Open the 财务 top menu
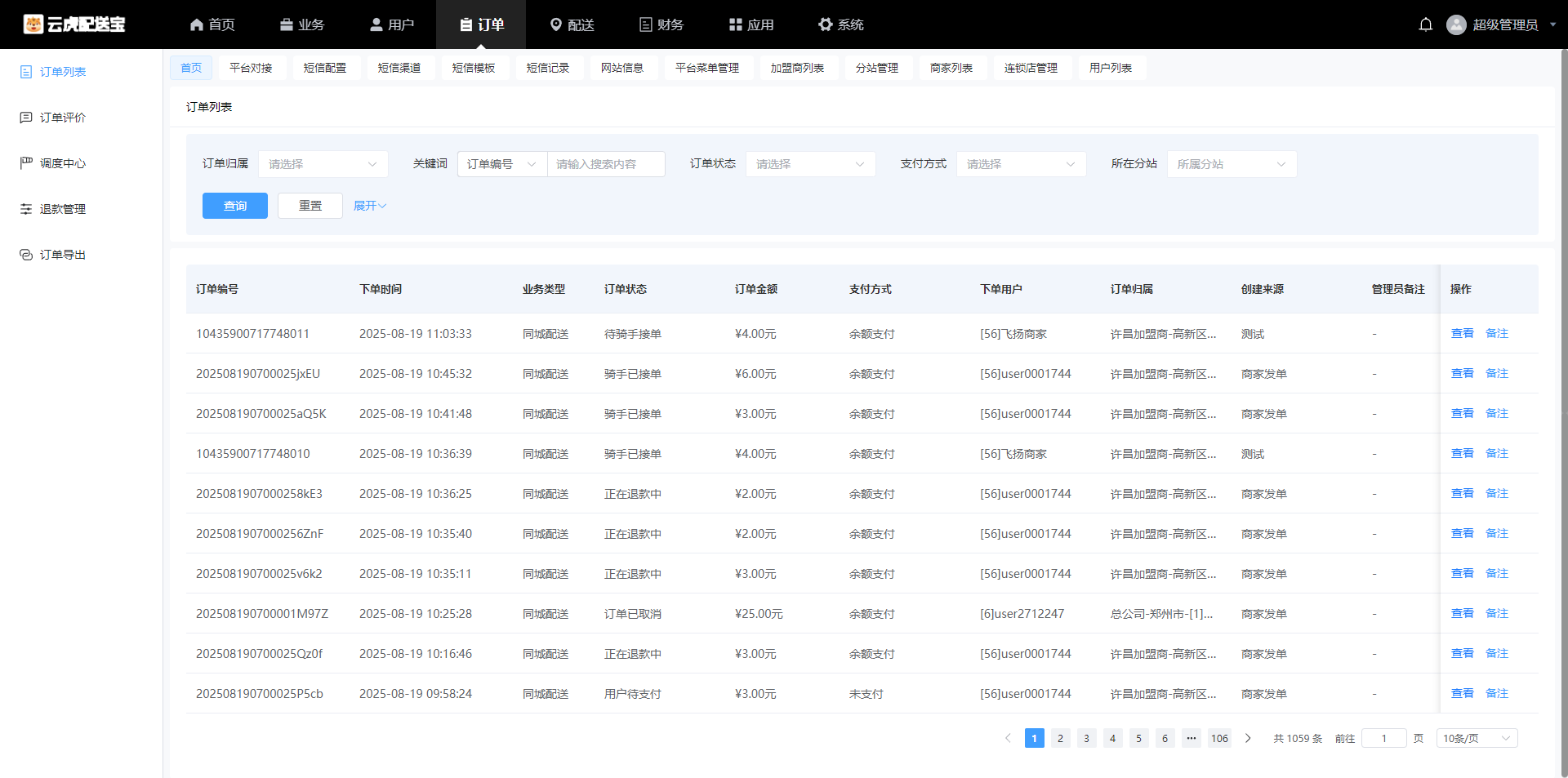 coord(661,24)
